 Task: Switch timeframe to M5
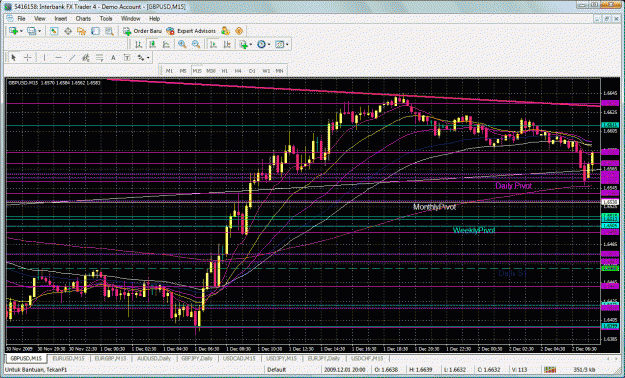click(183, 71)
